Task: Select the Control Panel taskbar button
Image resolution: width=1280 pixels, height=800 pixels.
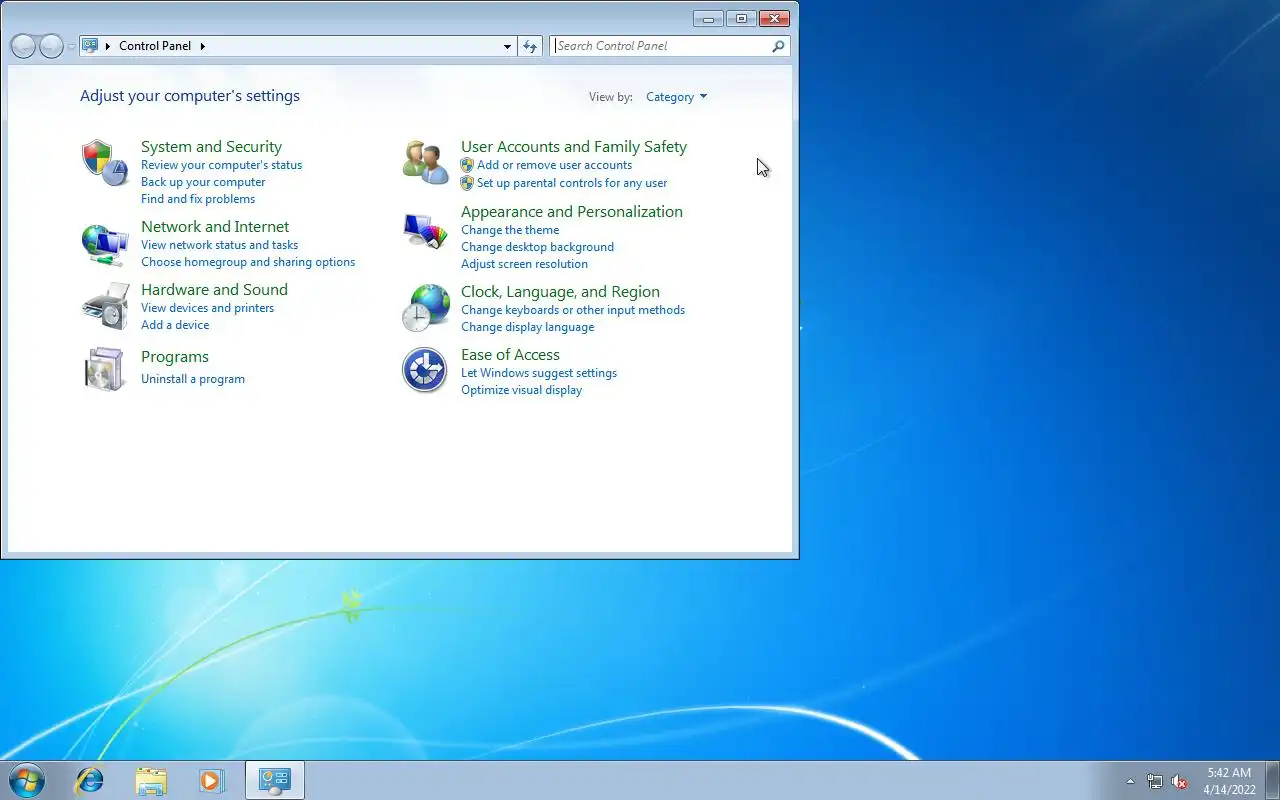Action: click(x=274, y=781)
